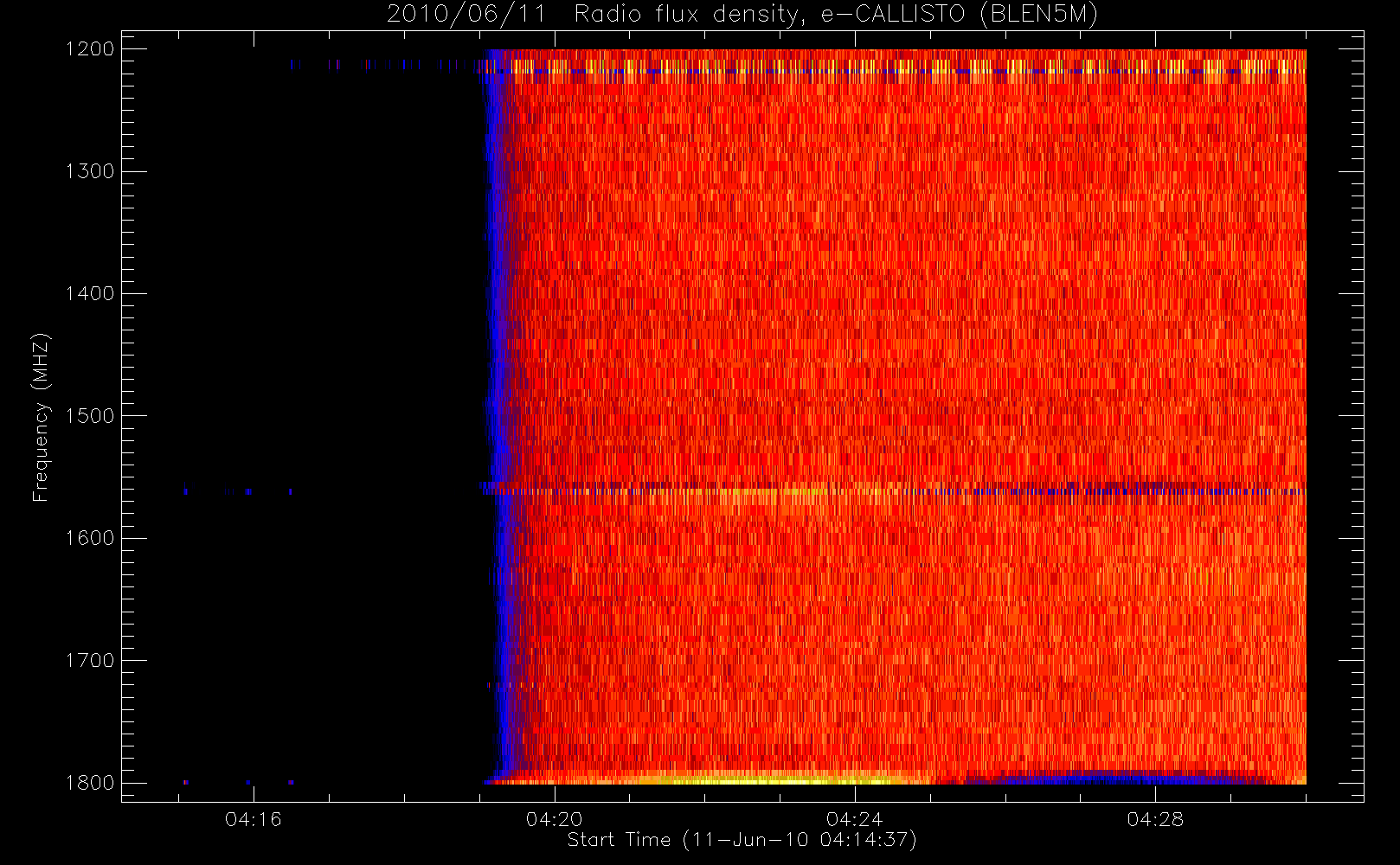Click the 04:20 time tick label
1400x865 pixels.
pyautogui.click(x=555, y=819)
